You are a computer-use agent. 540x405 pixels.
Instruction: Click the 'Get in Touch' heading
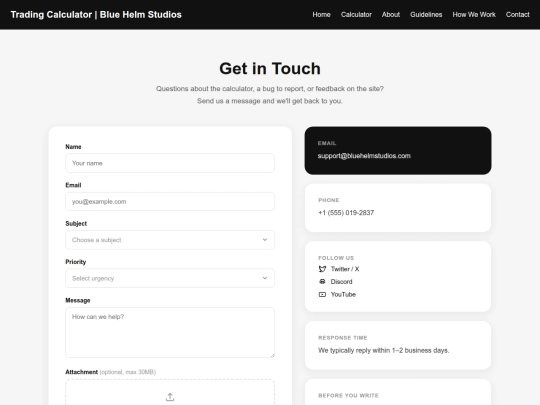(270, 69)
